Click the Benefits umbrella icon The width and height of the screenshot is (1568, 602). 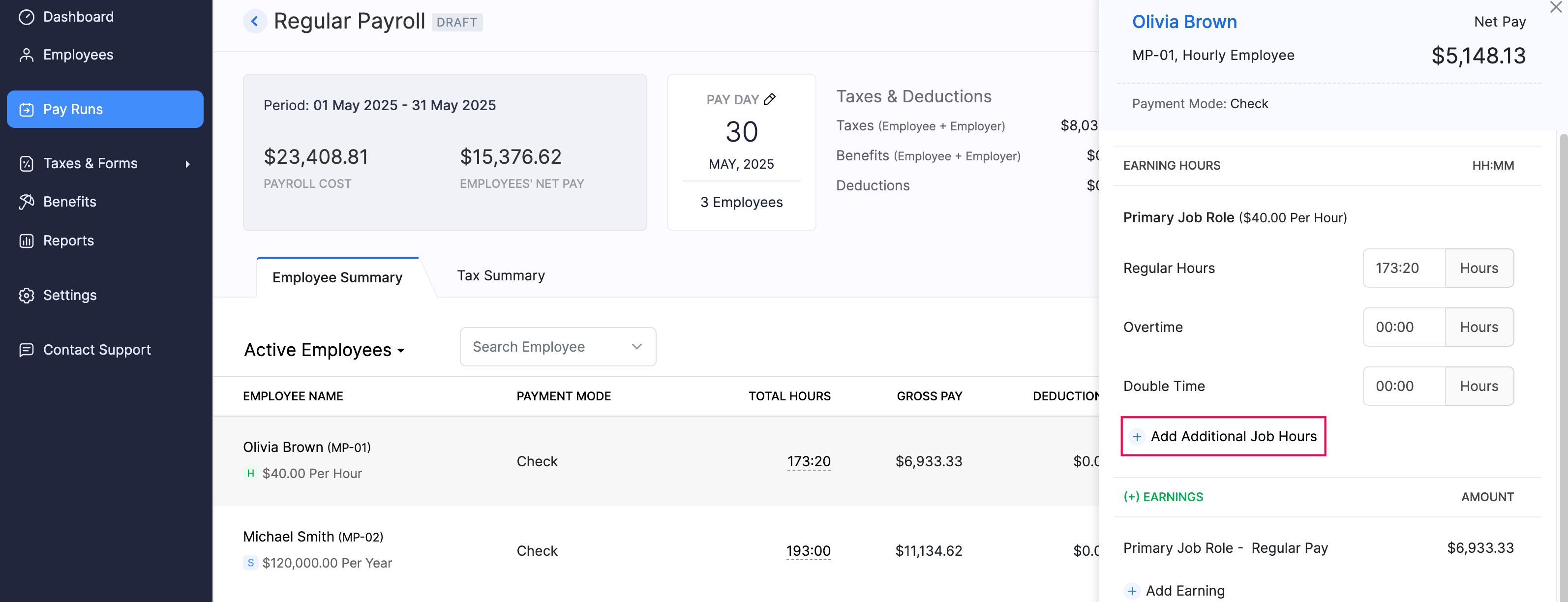[26, 202]
